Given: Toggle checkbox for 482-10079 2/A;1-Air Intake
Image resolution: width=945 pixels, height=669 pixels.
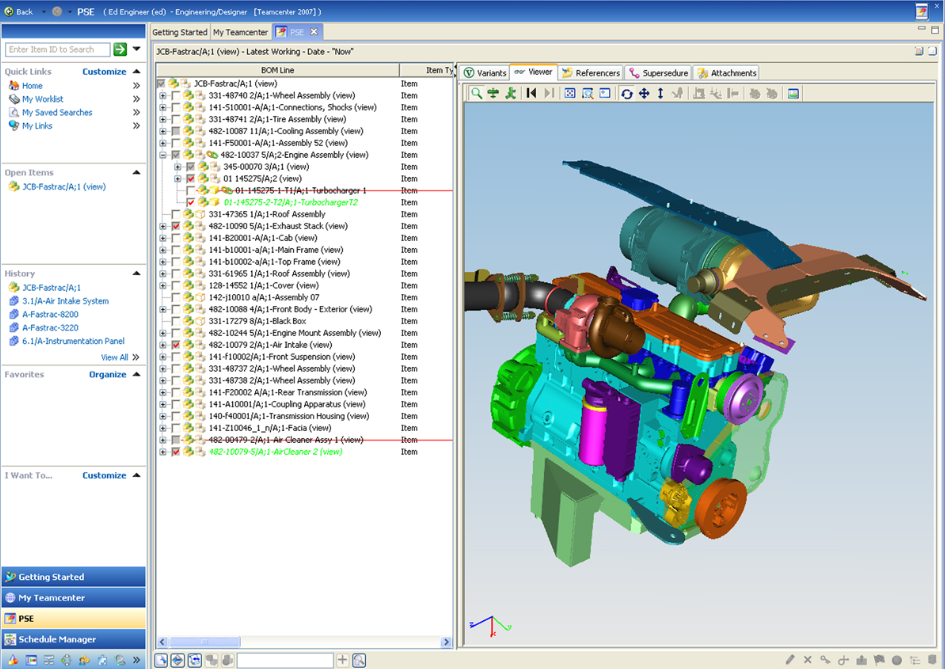Looking at the screenshot, I should point(175,345).
